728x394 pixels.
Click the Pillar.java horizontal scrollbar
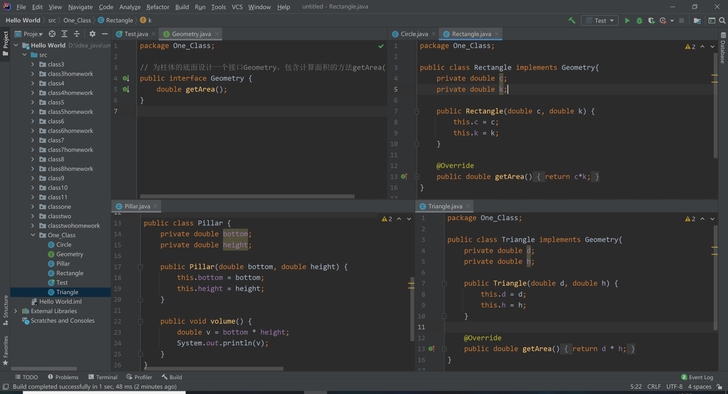pos(214,369)
